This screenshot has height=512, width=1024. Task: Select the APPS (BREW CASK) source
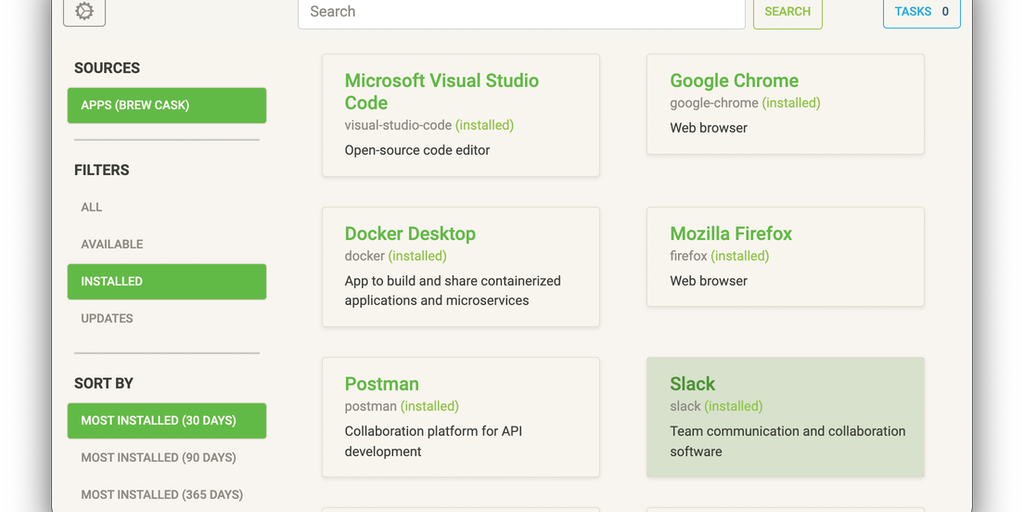[166, 105]
